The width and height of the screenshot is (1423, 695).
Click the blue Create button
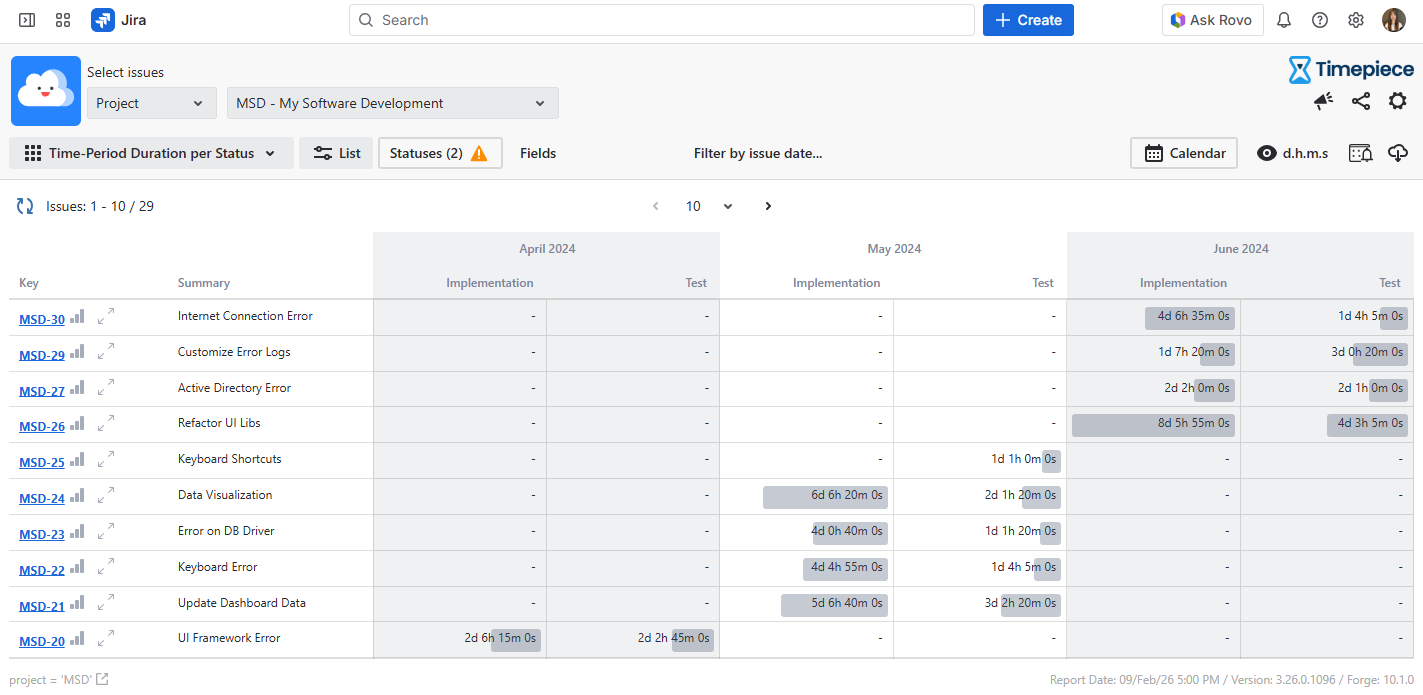pos(1028,20)
